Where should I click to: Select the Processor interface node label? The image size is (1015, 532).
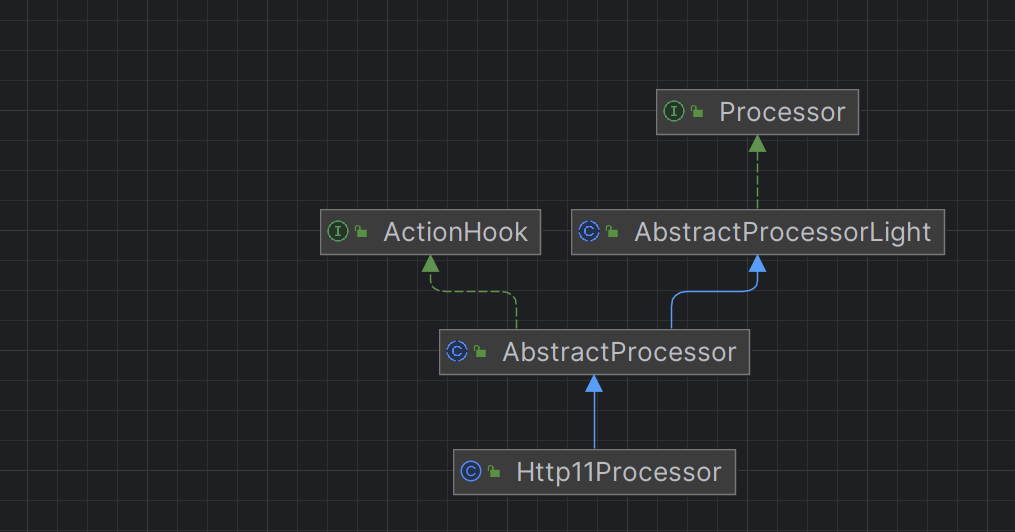click(782, 112)
